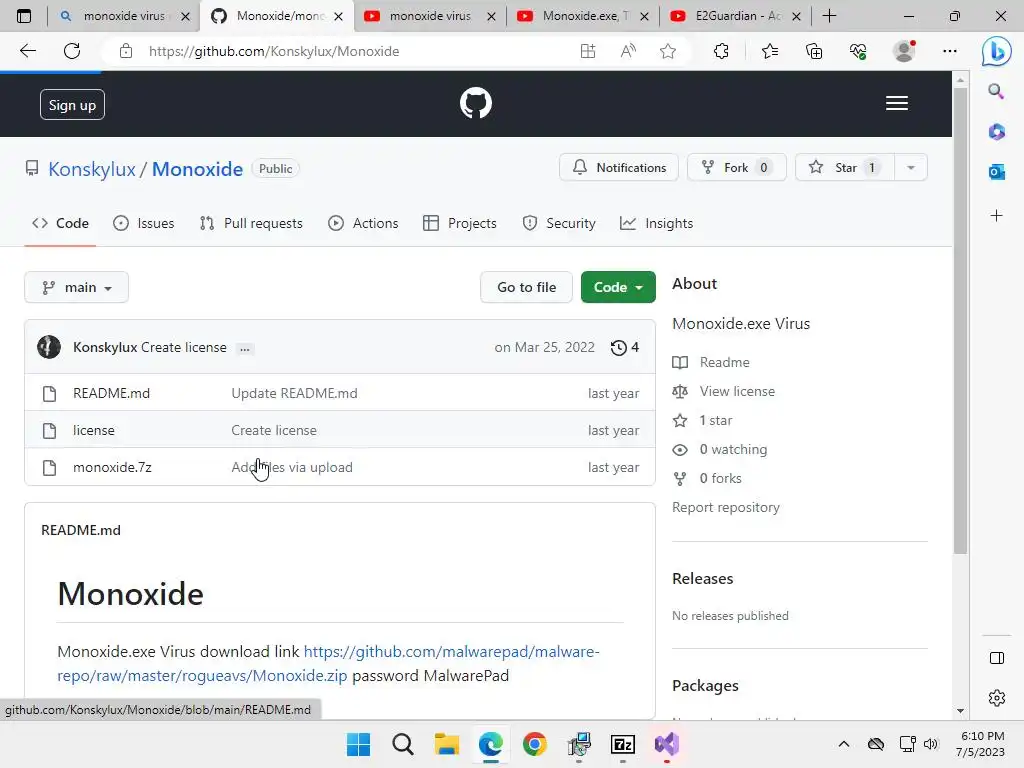Screen dimensions: 1024x768
Task: Open Browser essentials heart icon
Action: tap(858, 51)
